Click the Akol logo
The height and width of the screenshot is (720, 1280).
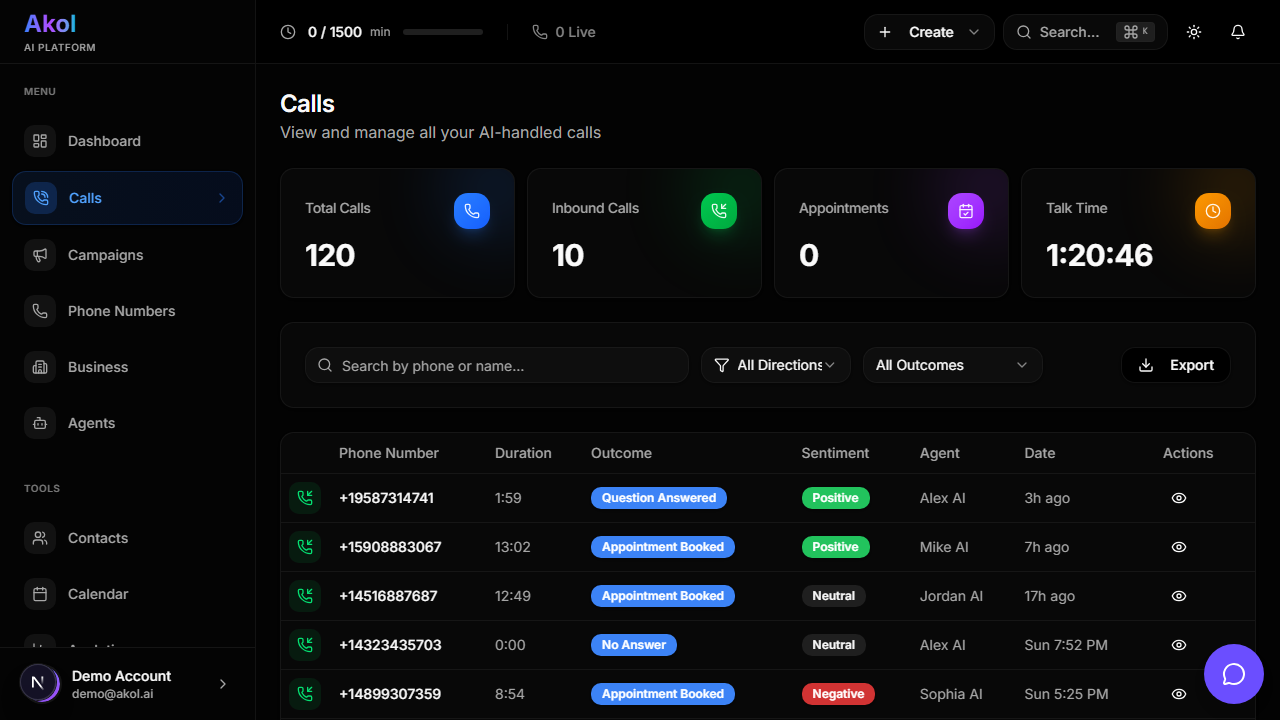[x=50, y=24]
